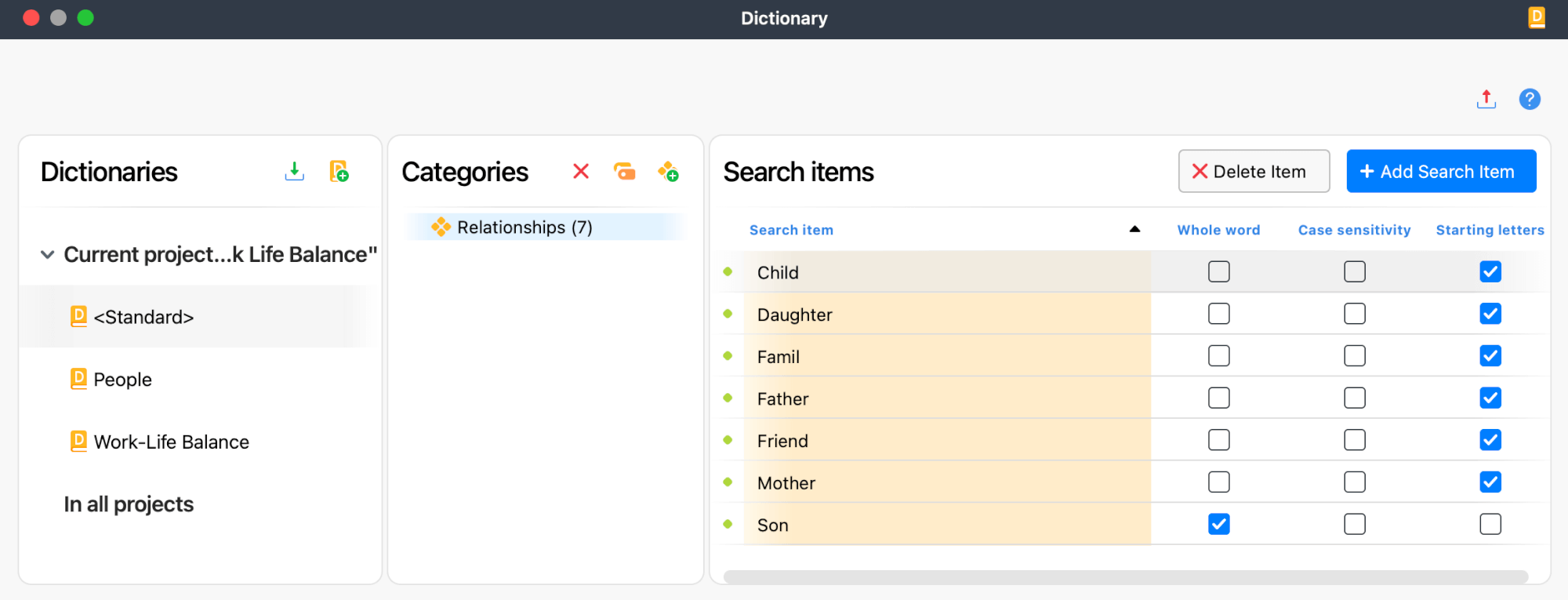Select the Work-Life Balance dictionary

click(x=171, y=442)
